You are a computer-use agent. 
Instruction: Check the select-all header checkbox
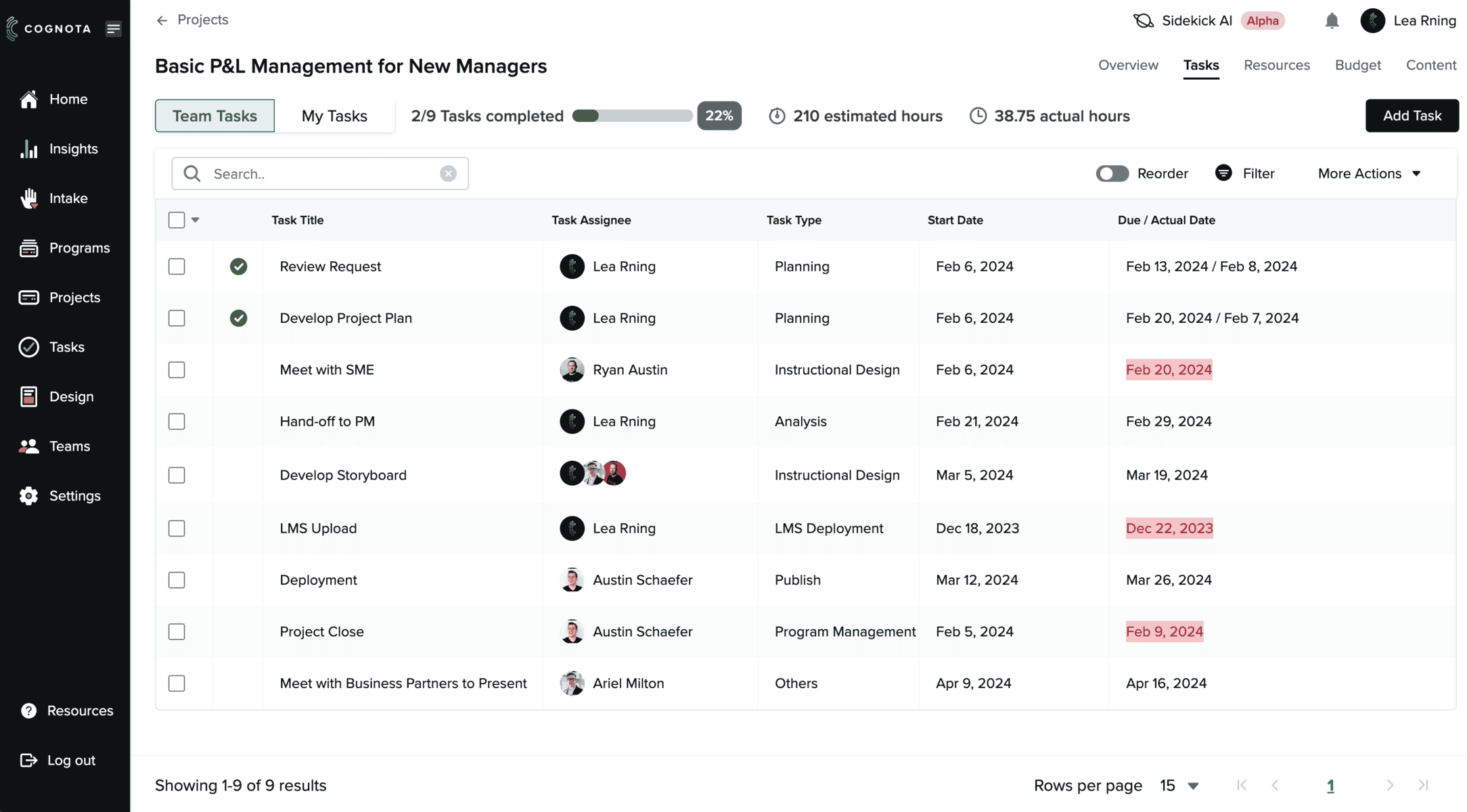[177, 220]
